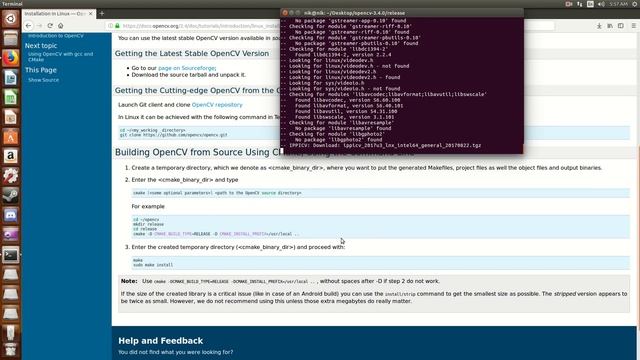Click the secure padlock icon in address bar

tap(118, 26)
